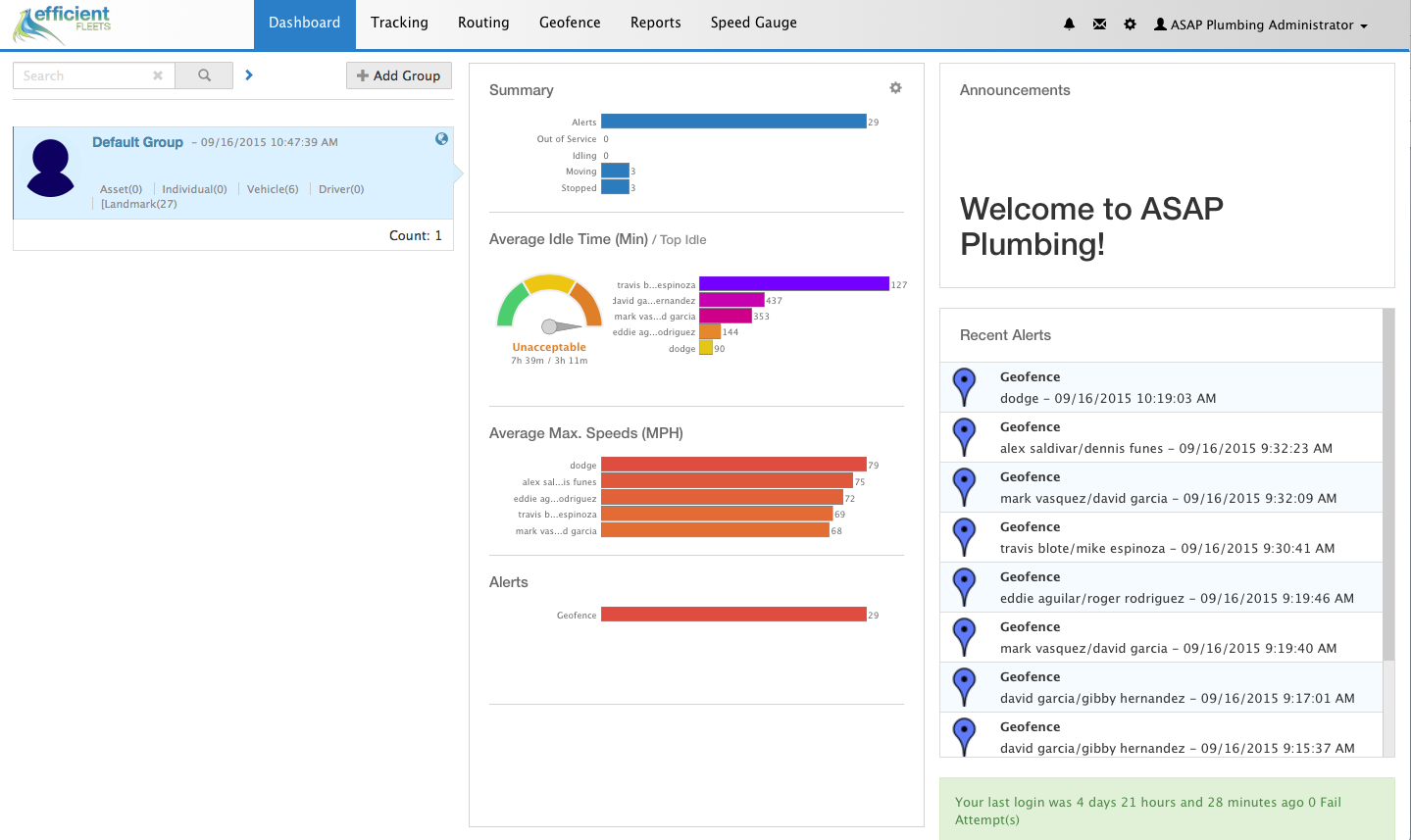The width and height of the screenshot is (1411, 840).
Task: Clear the search field with the X icon
Action: coord(158,75)
